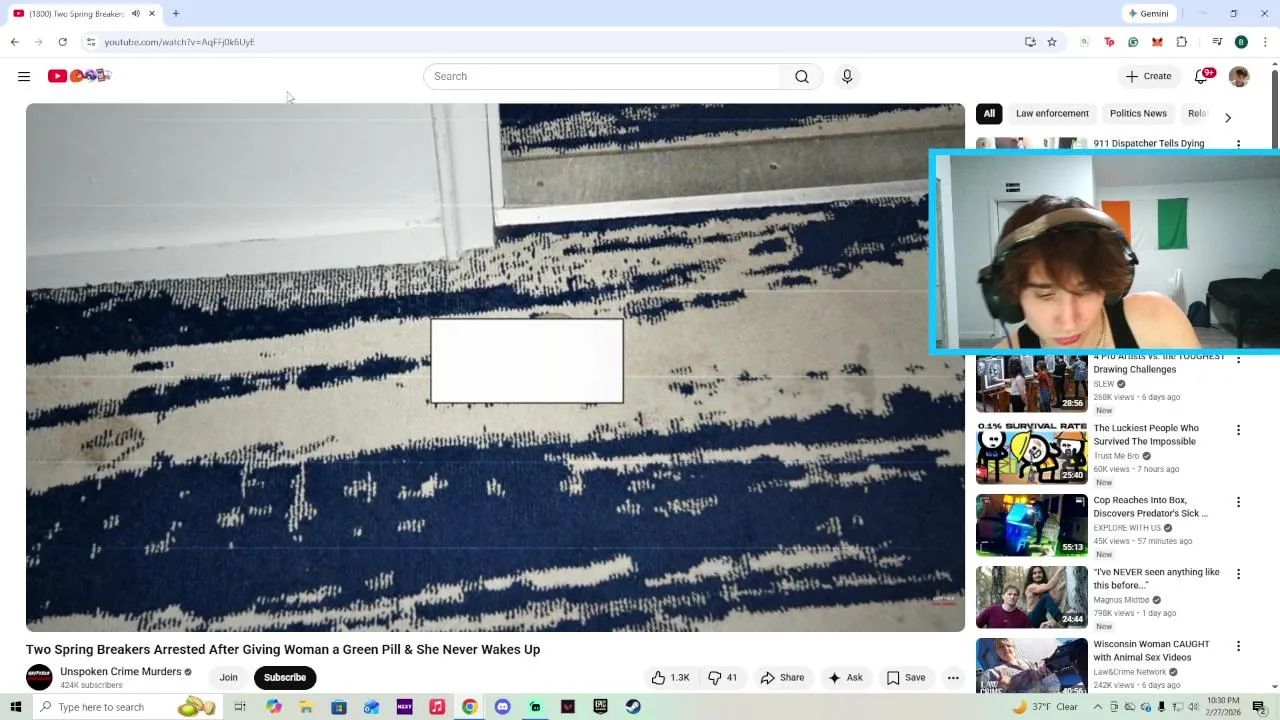This screenshot has width=1280, height=720.
Task: Open the YouTube account avatar menu
Action: (x=1239, y=76)
